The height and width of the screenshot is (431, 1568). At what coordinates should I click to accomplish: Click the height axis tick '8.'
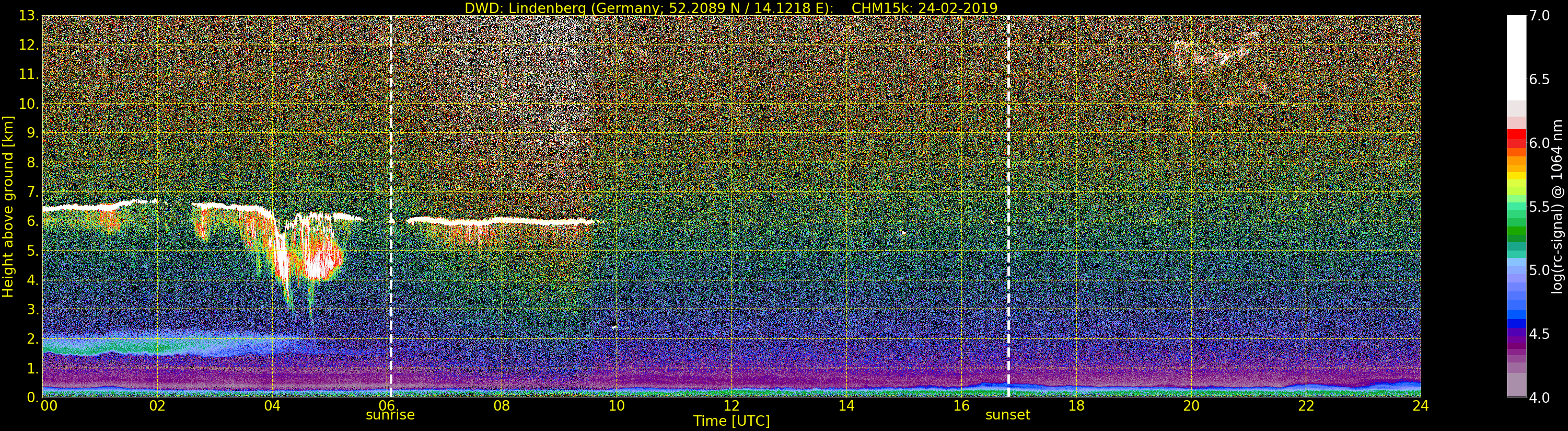pos(32,162)
